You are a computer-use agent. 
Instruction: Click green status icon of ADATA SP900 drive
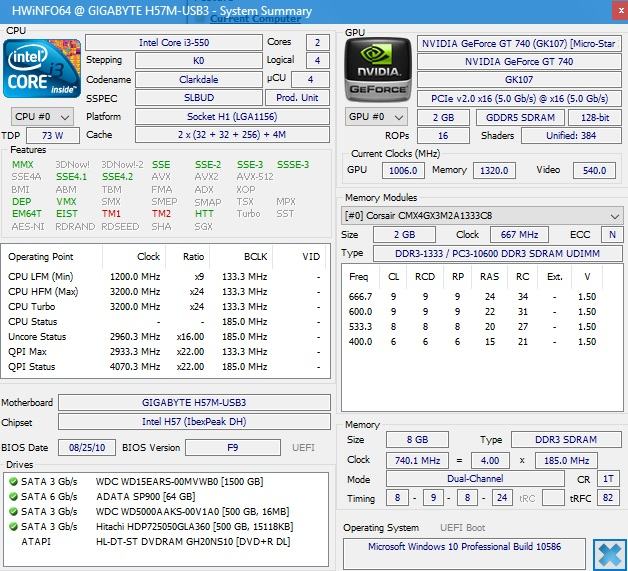(13, 497)
